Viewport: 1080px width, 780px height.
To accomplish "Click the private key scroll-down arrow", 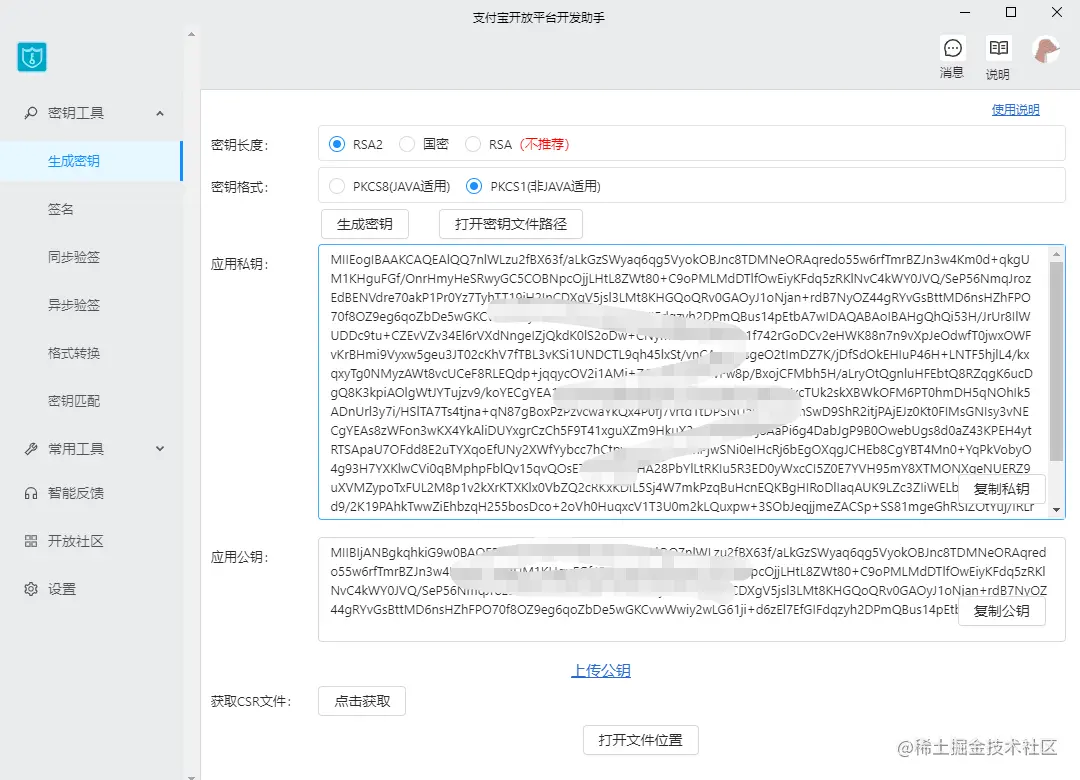I will (1056, 510).
